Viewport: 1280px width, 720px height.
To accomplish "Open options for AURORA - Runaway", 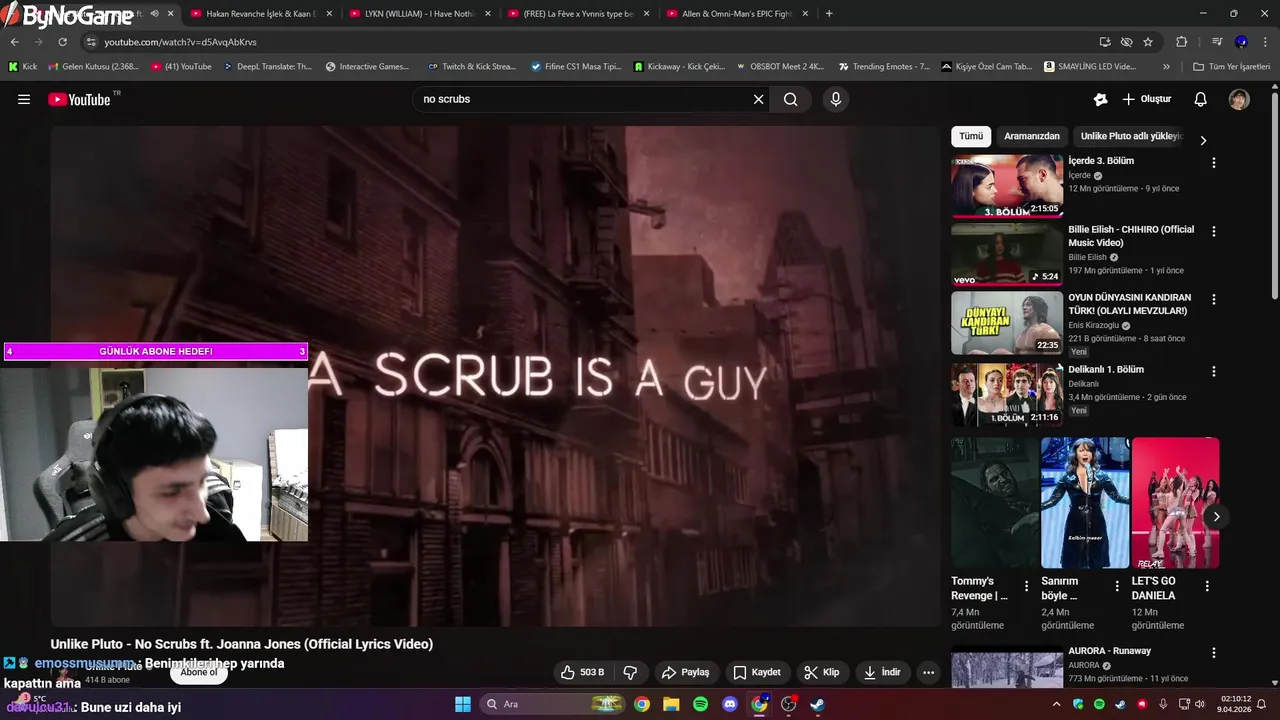I will click(x=1214, y=653).
